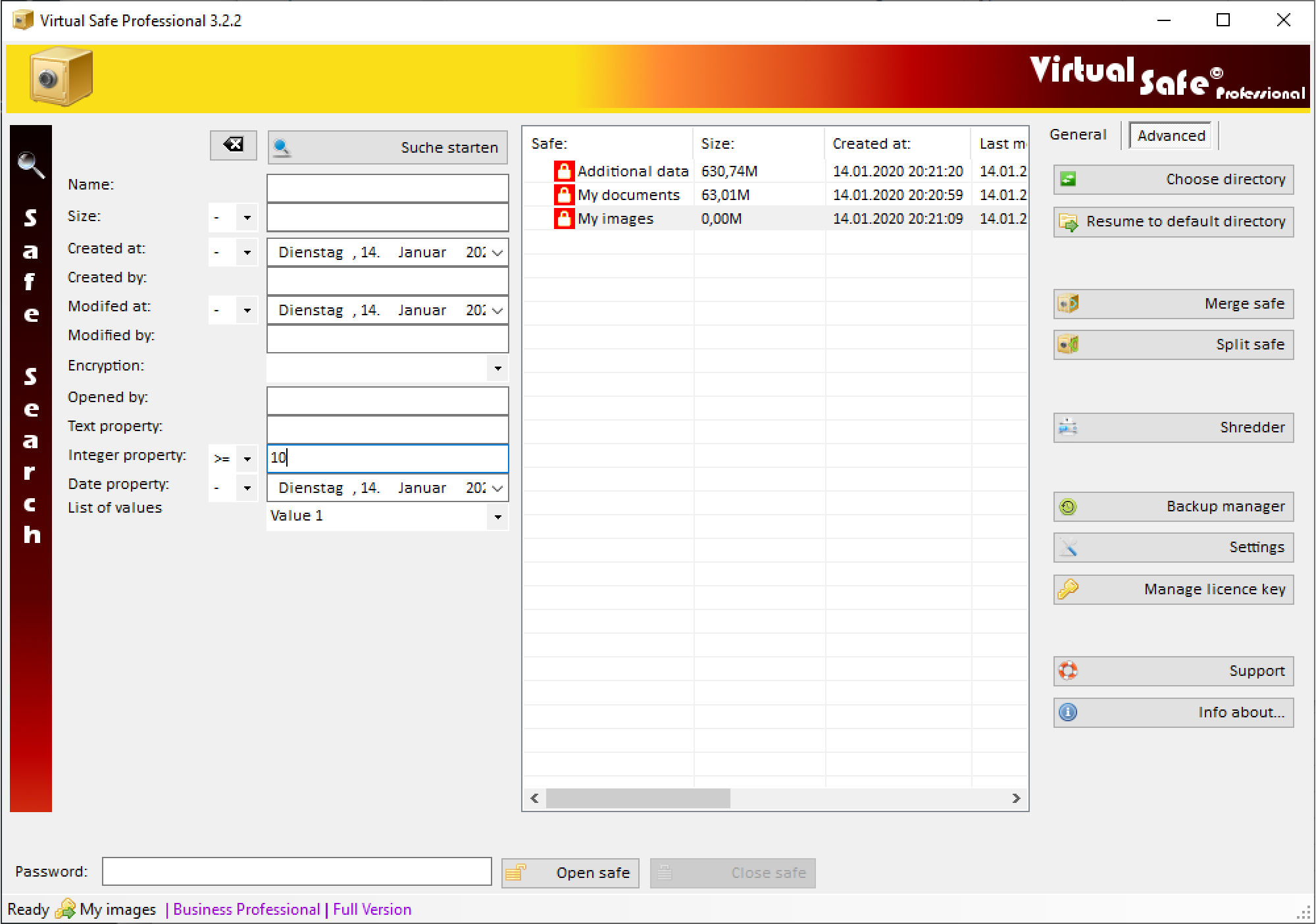The width and height of the screenshot is (1316, 924).
Task: Click the Backup manager button
Action: click(1173, 507)
